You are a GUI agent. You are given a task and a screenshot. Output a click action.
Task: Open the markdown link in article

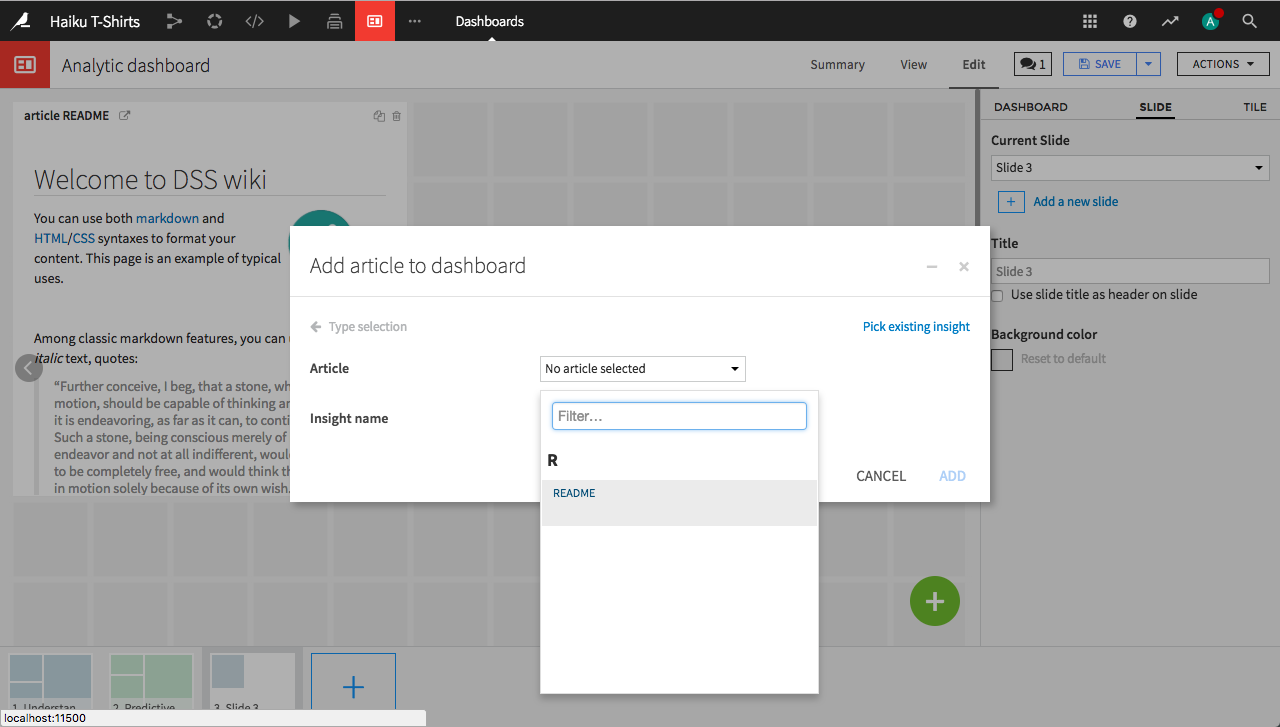point(167,218)
